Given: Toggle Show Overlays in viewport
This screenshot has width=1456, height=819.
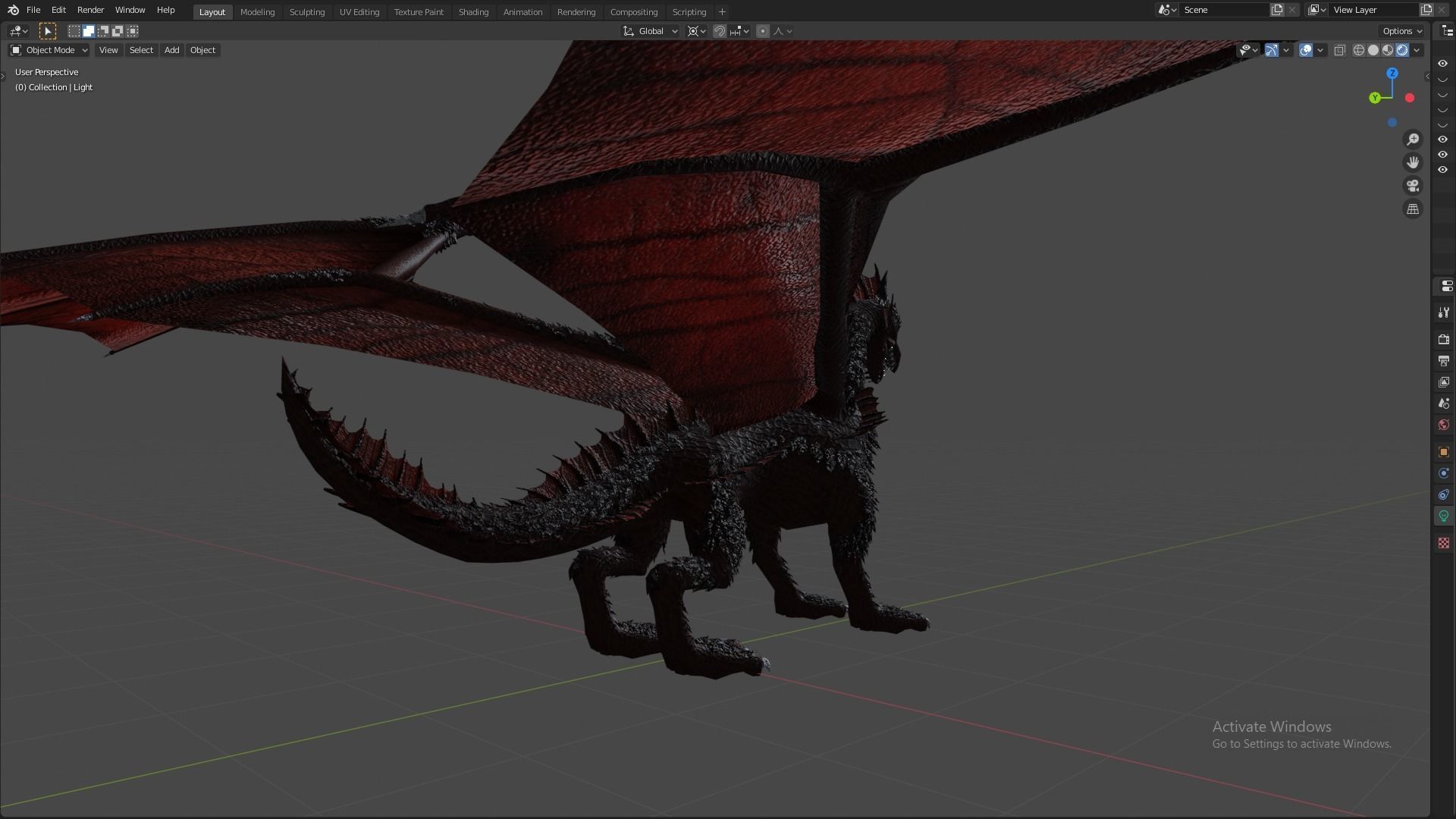Looking at the screenshot, I should 1306,50.
